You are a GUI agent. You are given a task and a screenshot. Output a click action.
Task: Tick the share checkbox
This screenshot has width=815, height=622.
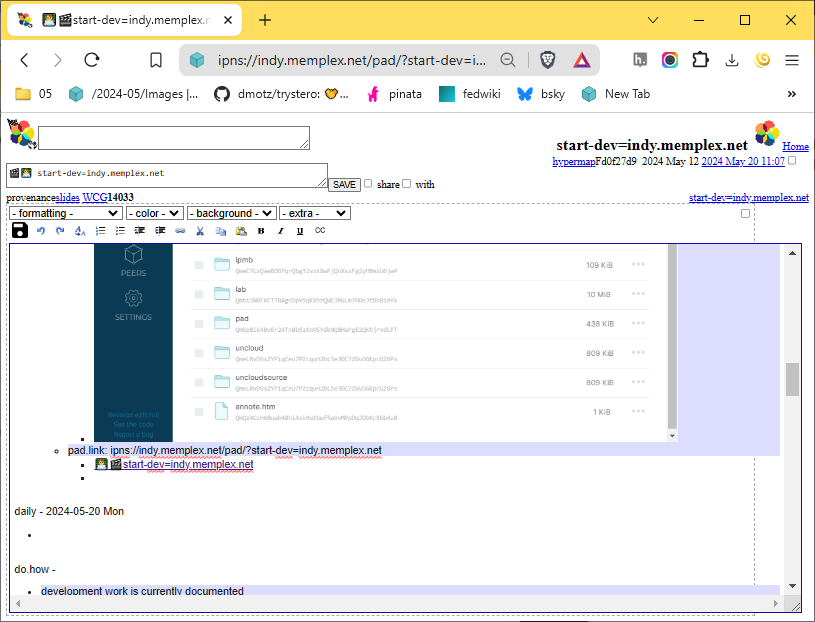point(368,183)
